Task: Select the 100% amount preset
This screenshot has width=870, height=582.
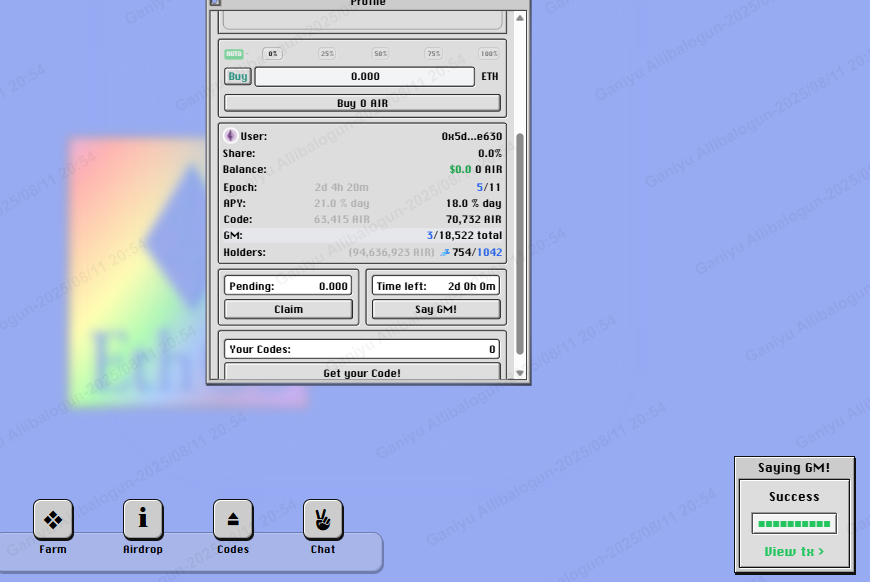Action: click(x=489, y=54)
